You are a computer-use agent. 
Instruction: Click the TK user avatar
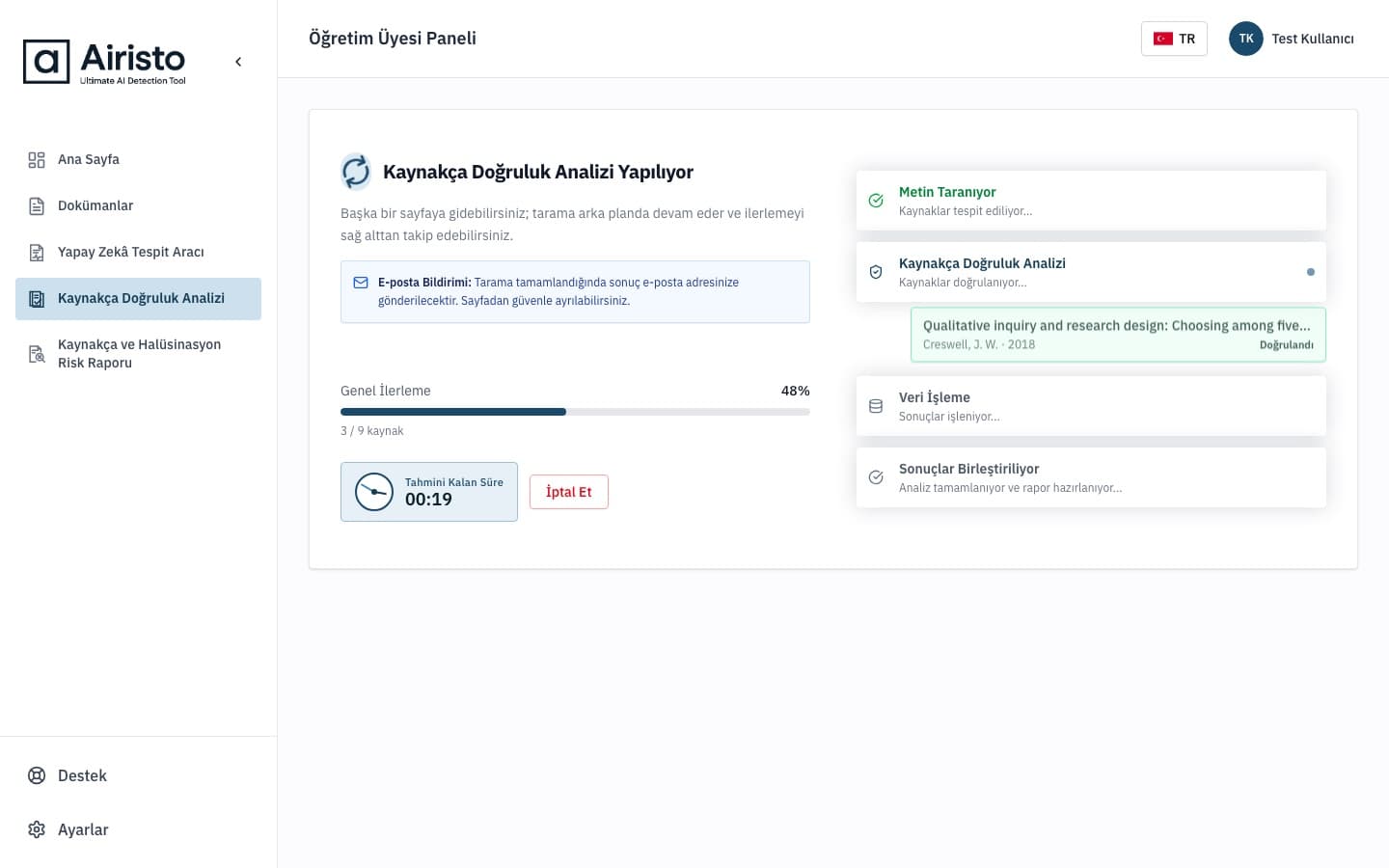coord(1246,39)
